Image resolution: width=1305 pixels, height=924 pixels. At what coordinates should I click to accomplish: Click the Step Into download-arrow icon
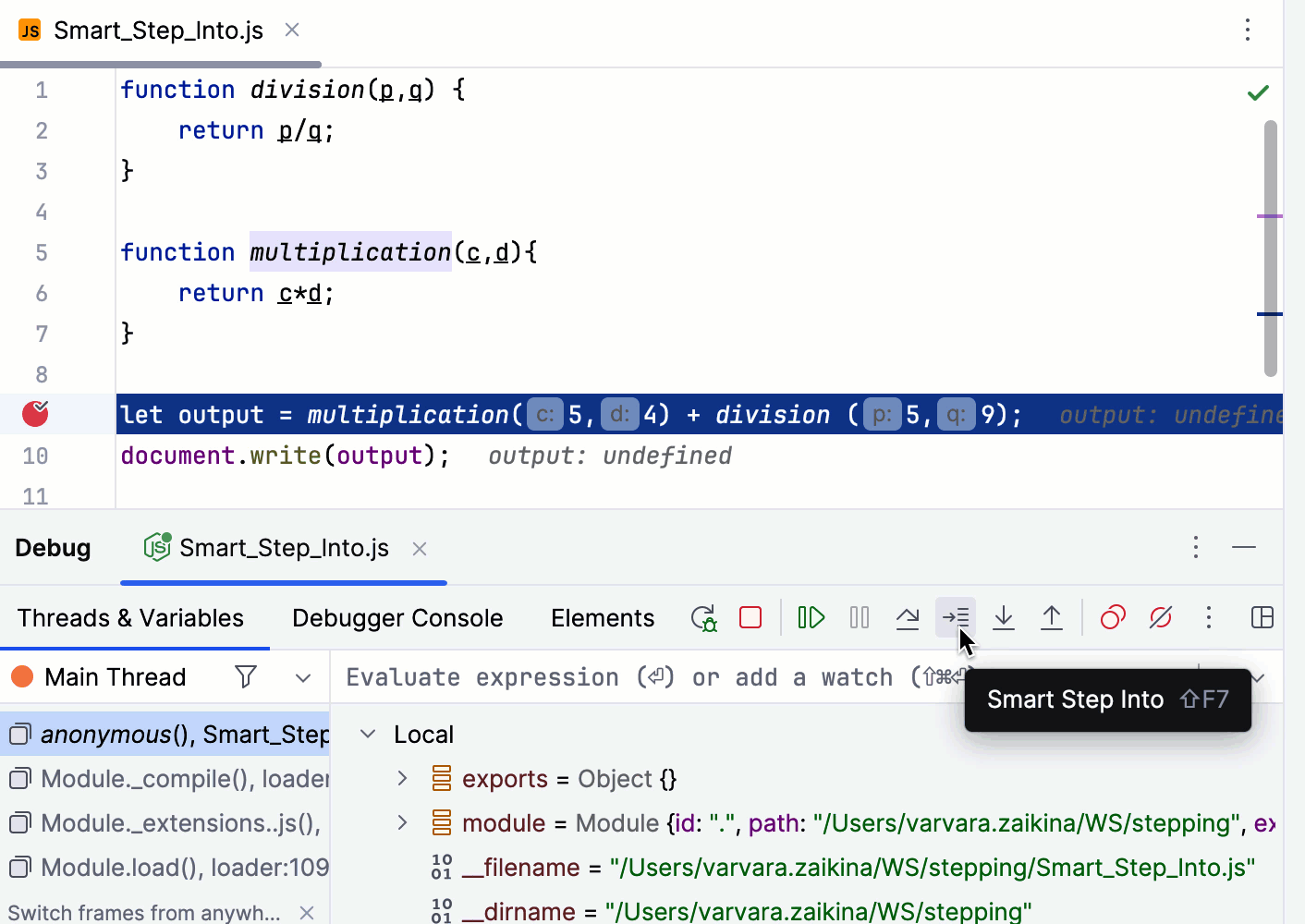click(1004, 617)
